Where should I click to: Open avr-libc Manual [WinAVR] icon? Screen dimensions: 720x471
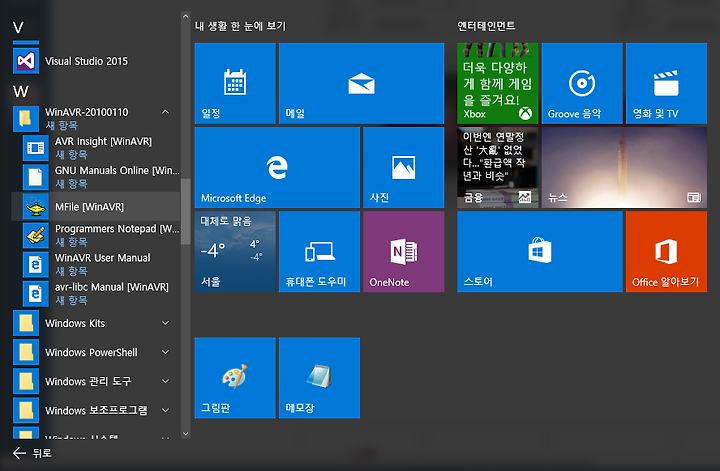point(36,293)
